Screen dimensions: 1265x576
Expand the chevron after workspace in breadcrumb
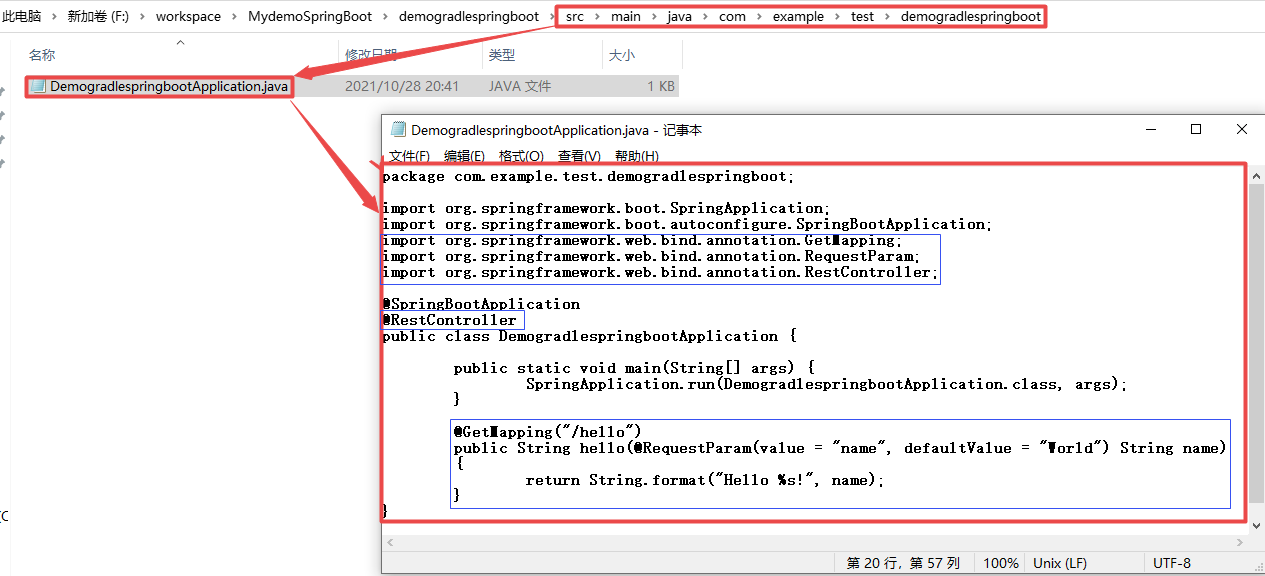coord(234,16)
